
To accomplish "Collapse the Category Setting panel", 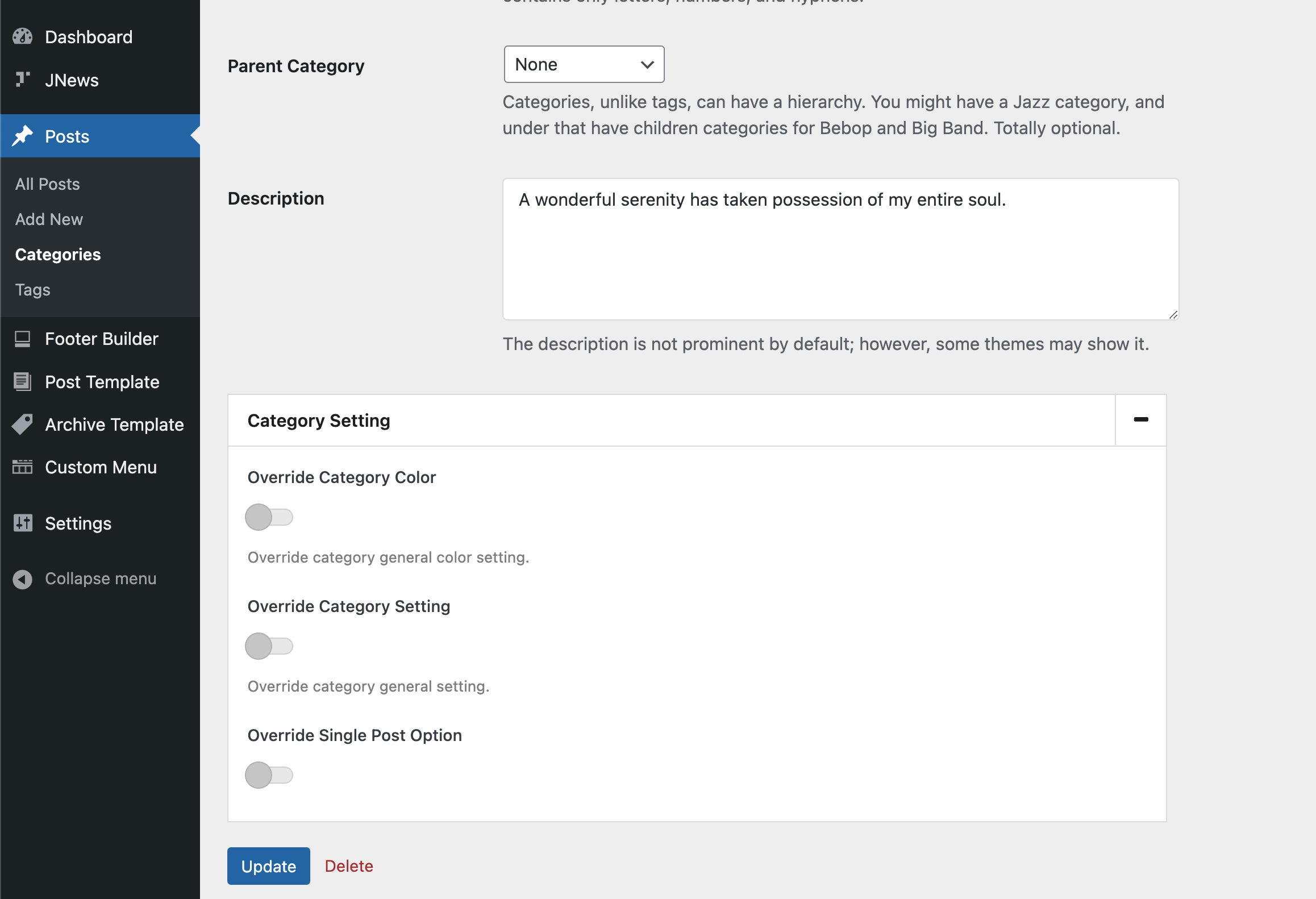I will [x=1140, y=420].
